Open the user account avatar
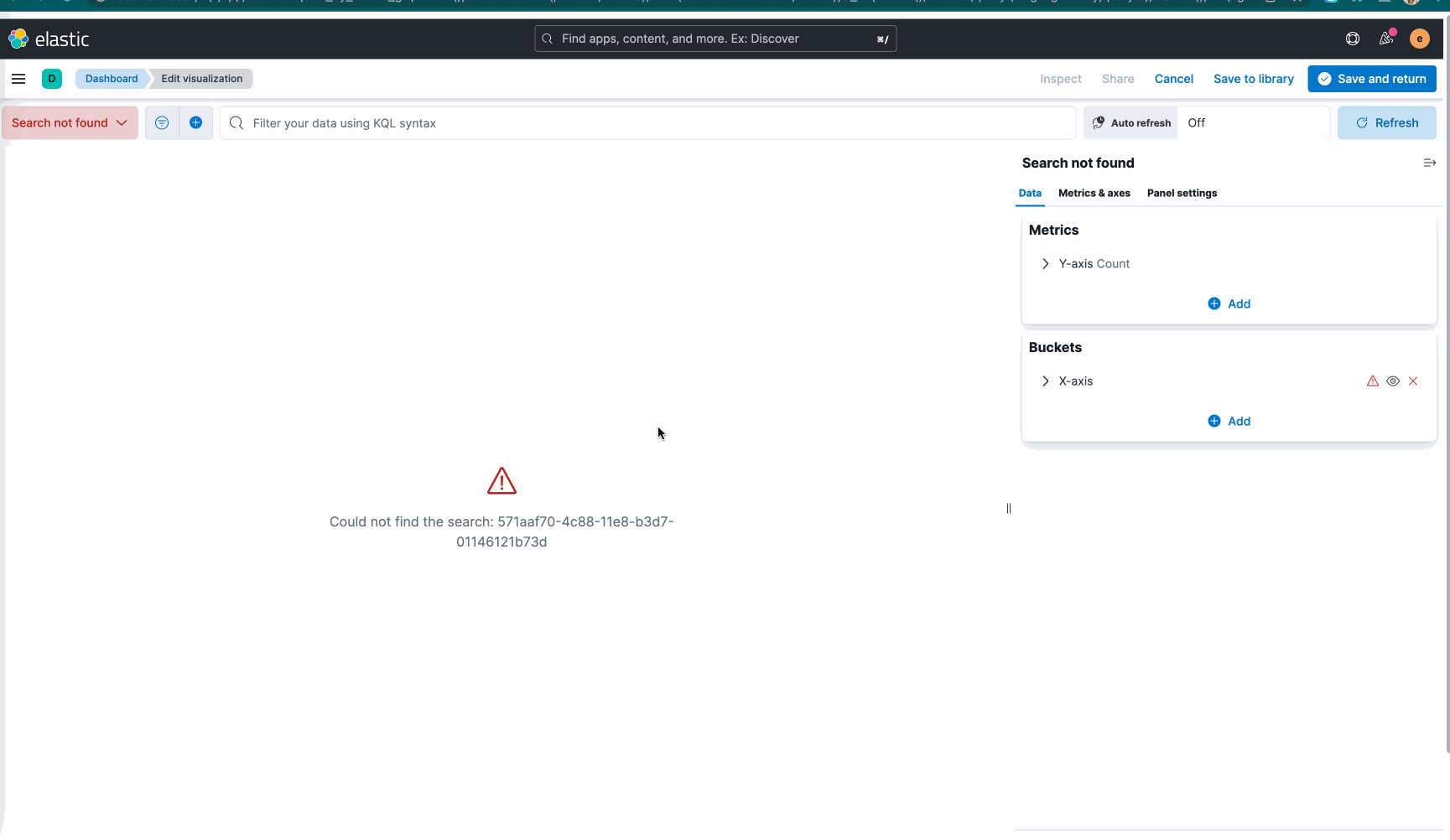1450x840 pixels. tap(1420, 39)
